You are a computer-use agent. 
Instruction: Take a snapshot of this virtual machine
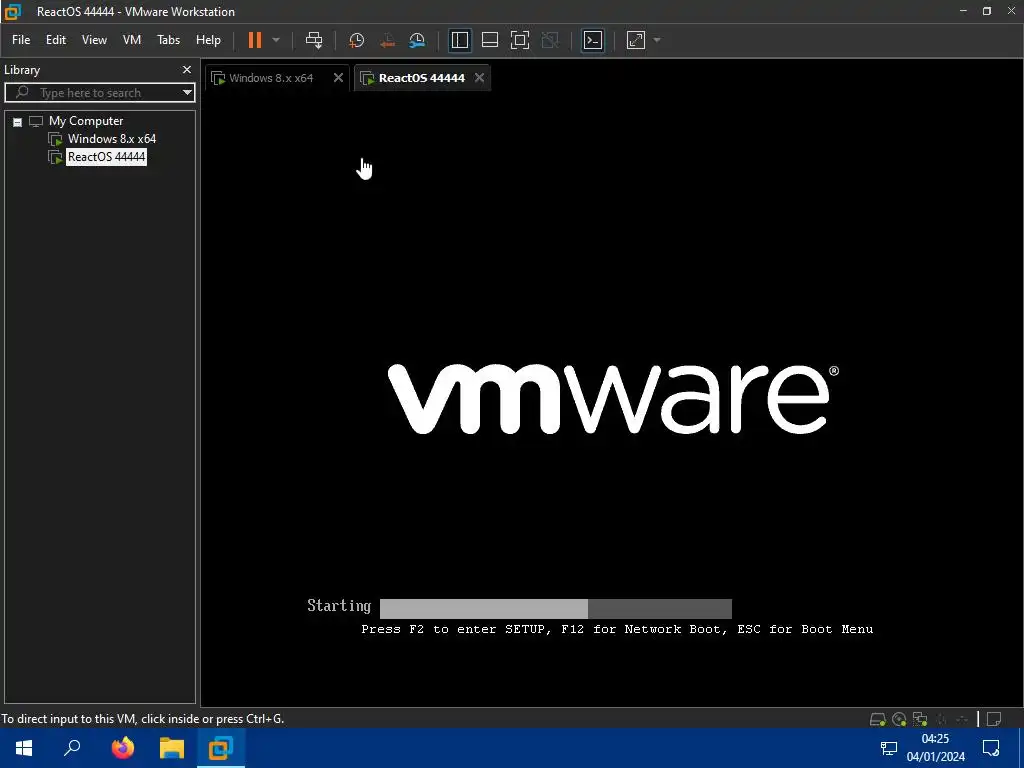tap(357, 40)
